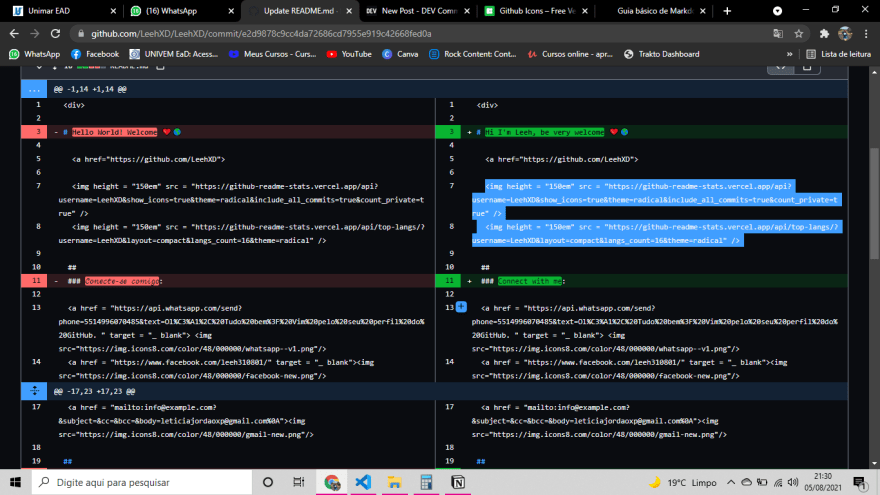The image size is (880, 495).
Task: Open the Chrome three-dot menu
Action: coord(866,34)
